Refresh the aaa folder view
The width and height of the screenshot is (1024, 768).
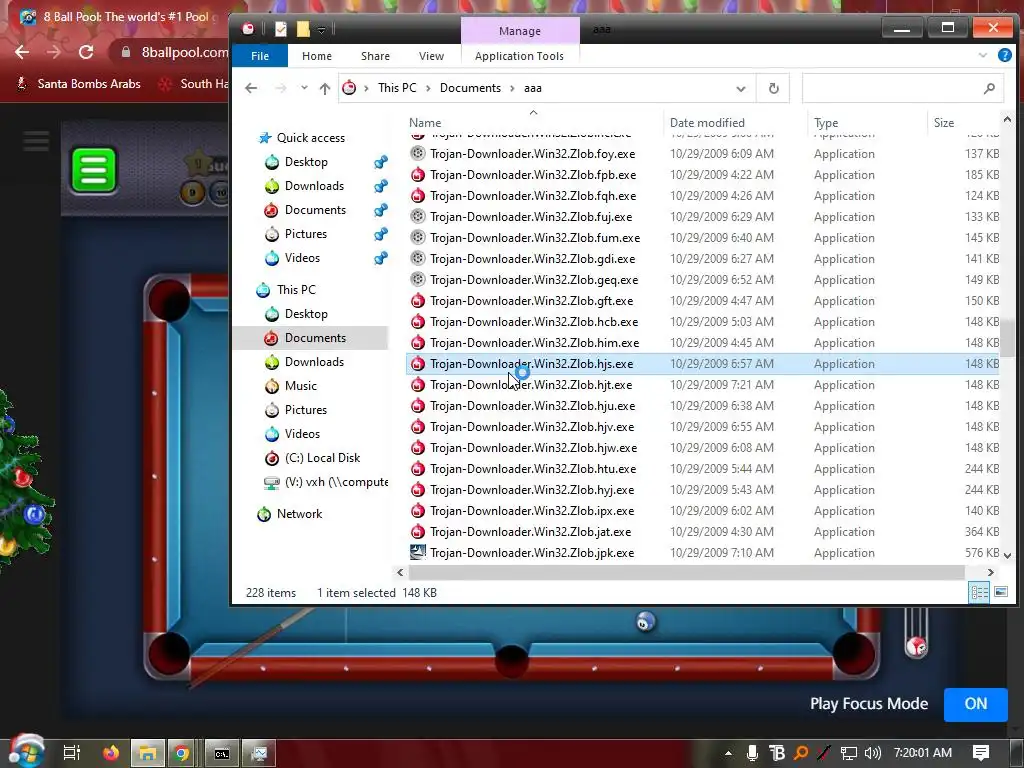773,88
